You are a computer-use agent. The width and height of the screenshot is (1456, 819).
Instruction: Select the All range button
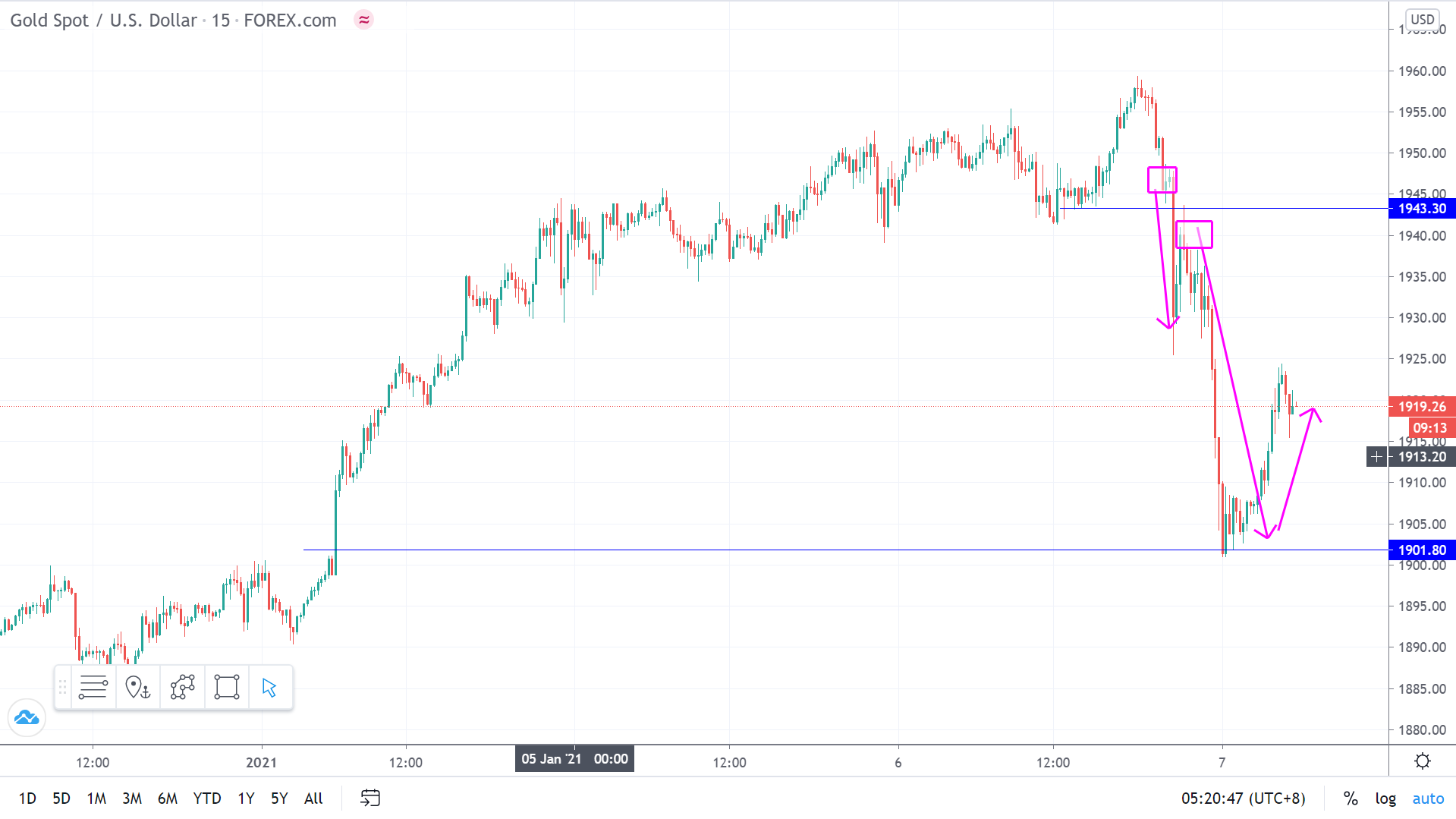coord(313,798)
